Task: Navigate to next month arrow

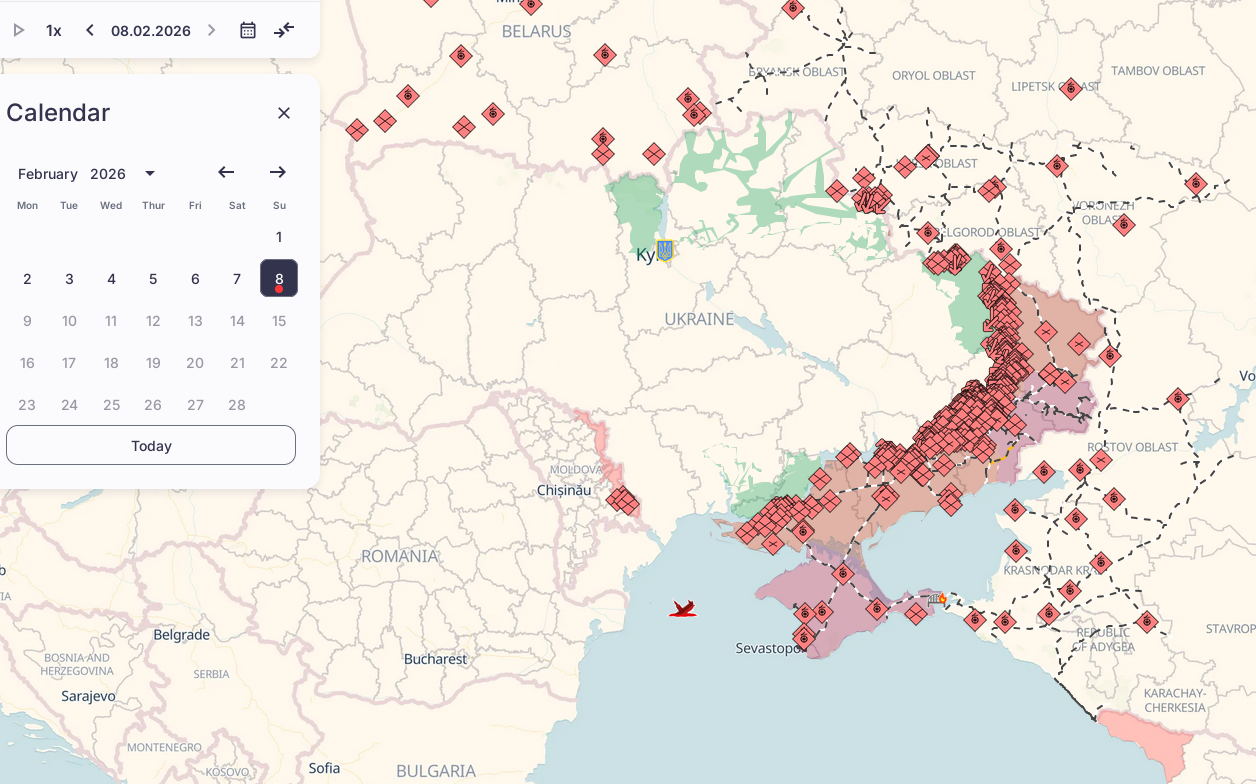Action: (278, 173)
